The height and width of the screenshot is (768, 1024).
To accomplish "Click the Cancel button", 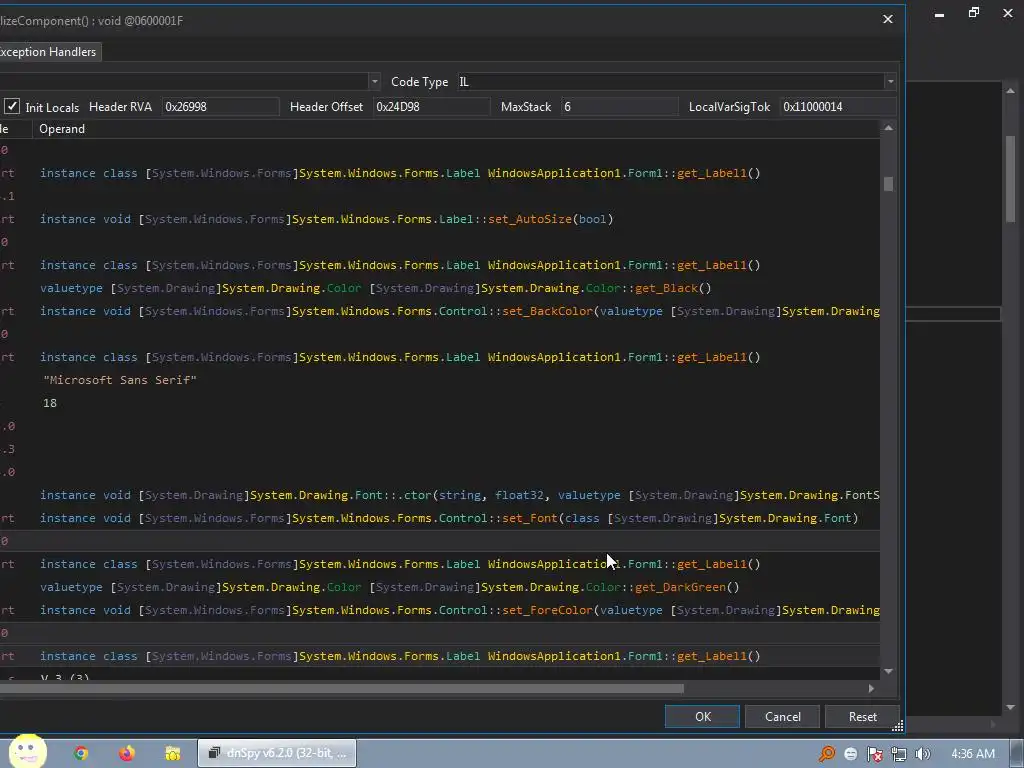I will click(x=782, y=716).
